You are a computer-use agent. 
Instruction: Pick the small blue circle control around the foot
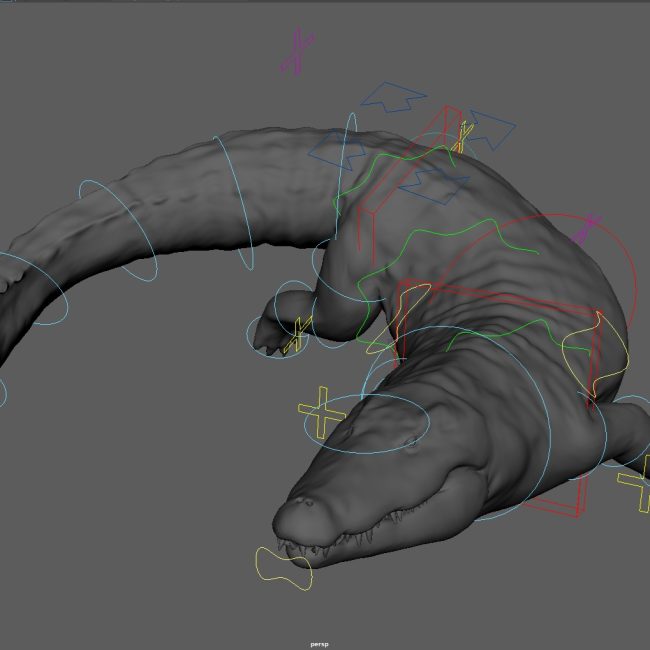pos(277,337)
